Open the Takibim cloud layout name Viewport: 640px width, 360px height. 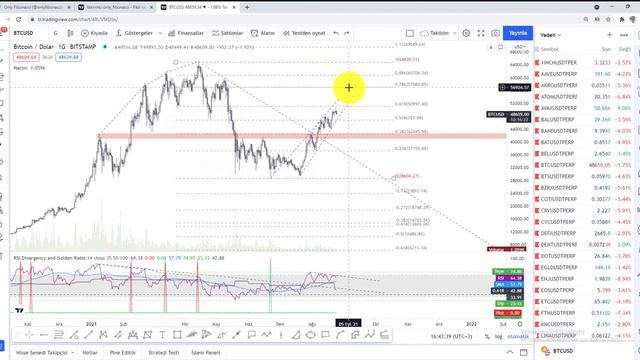pyautogui.click(x=435, y=33)
